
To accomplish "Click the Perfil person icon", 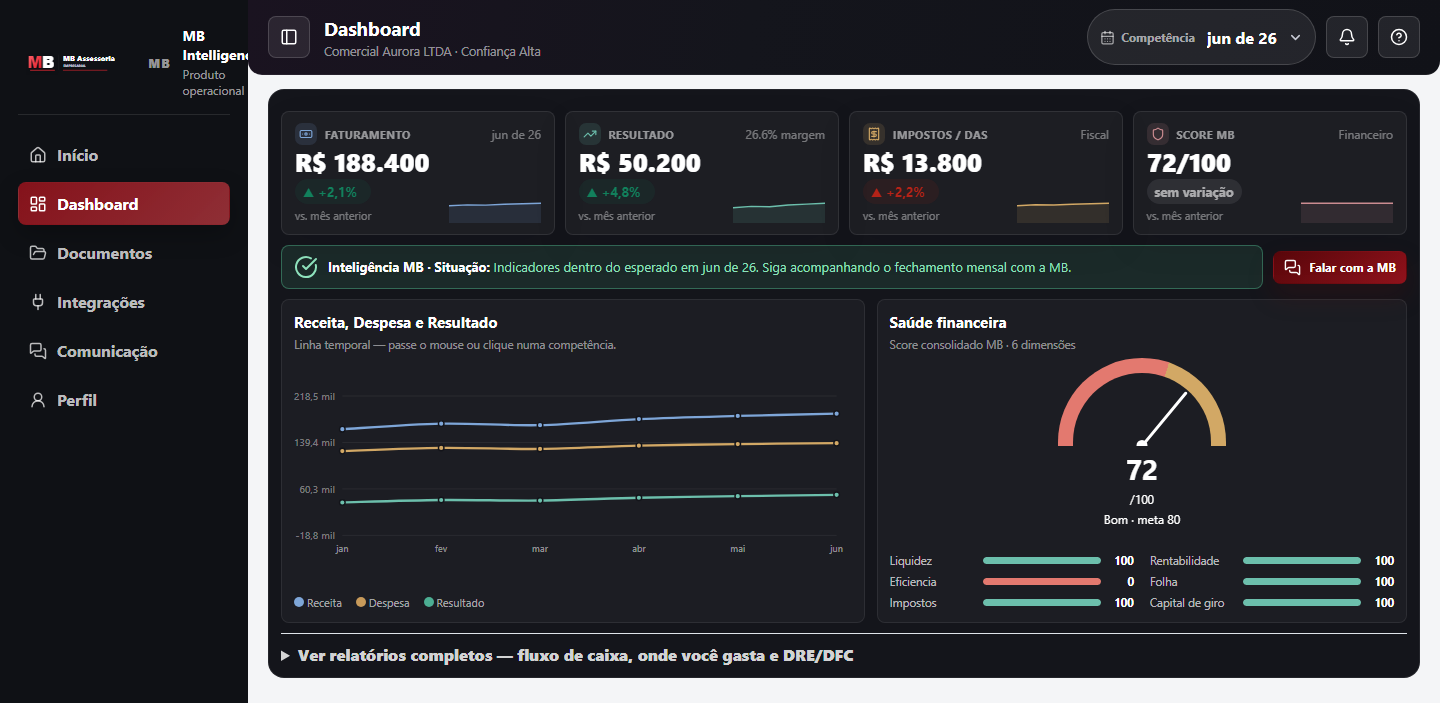I will (x=38, y=400).
